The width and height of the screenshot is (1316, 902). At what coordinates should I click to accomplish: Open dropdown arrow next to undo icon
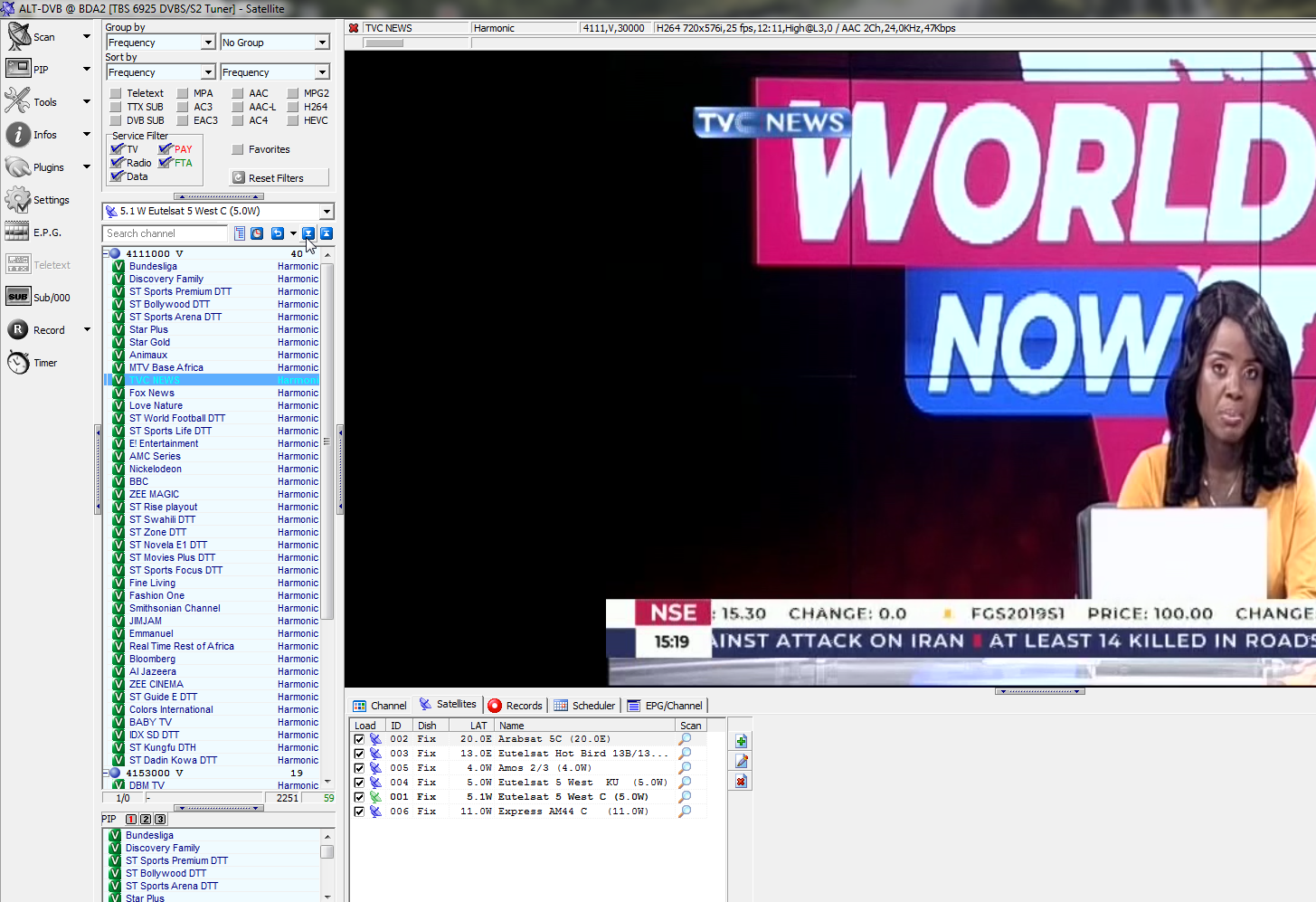(293, 233)
